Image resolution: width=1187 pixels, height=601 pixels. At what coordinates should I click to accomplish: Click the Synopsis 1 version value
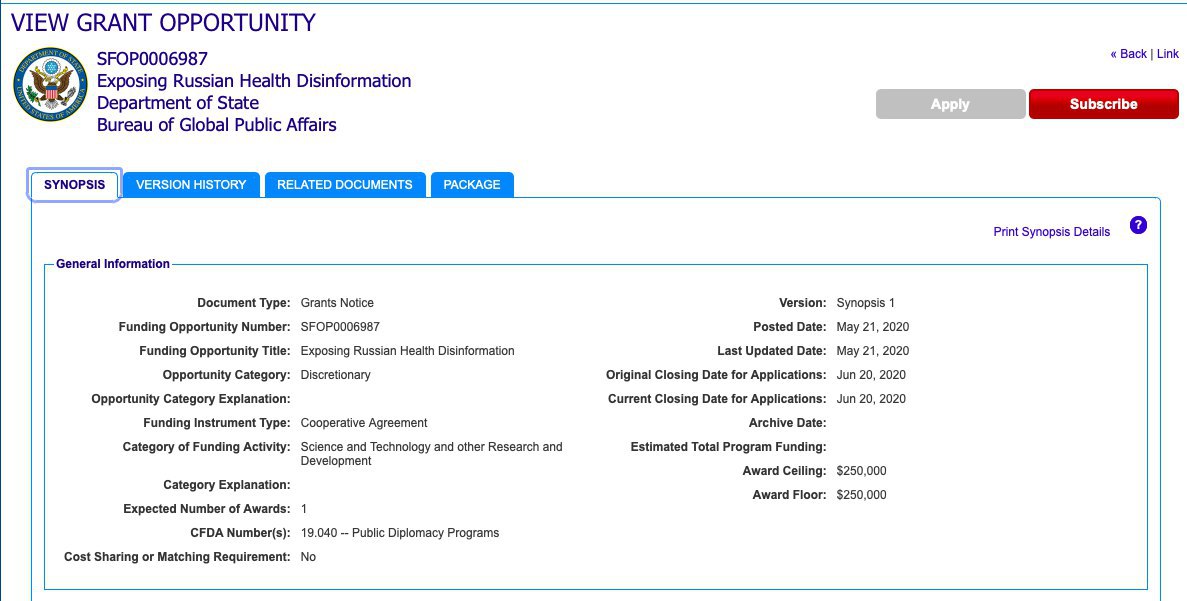[865, 303]
